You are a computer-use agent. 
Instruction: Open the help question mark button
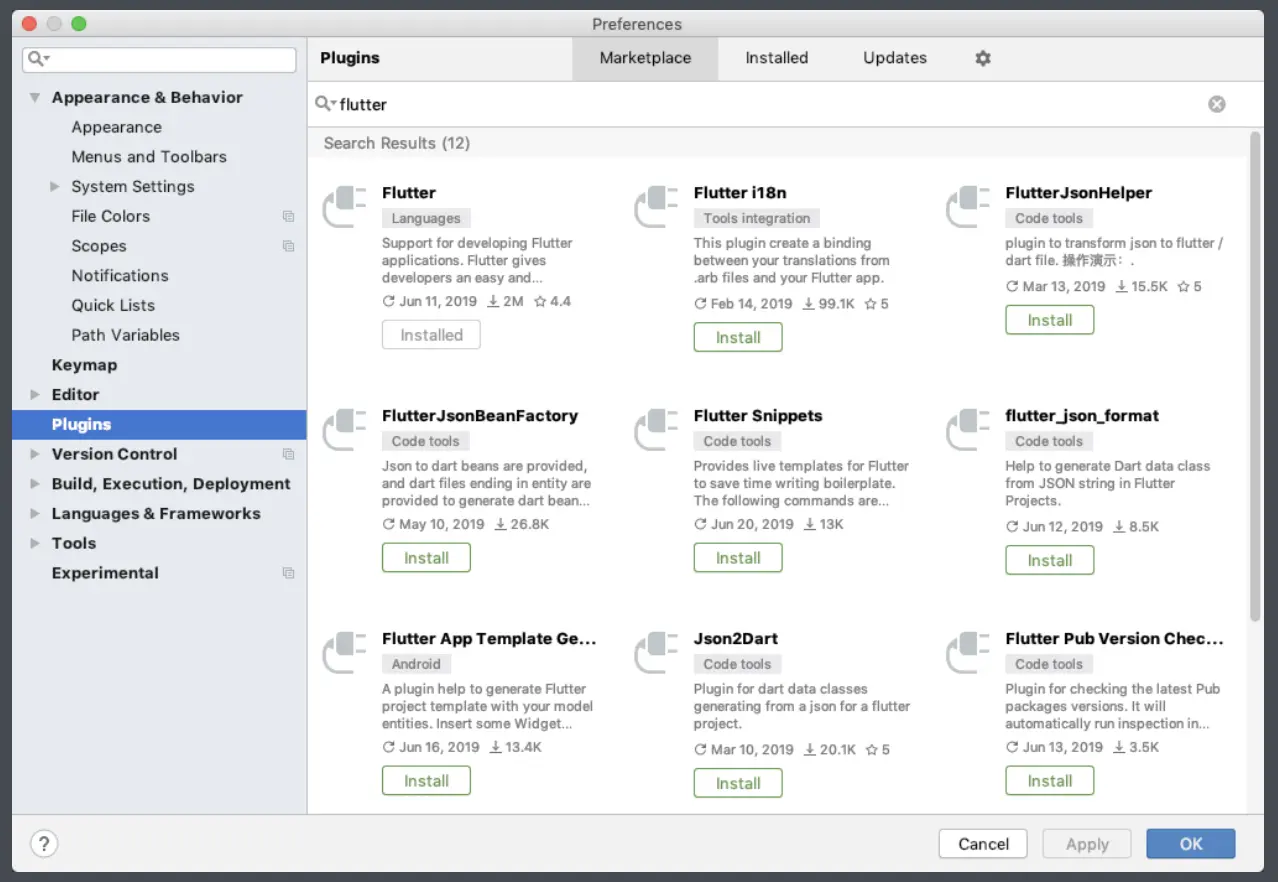tap(44, 843)
